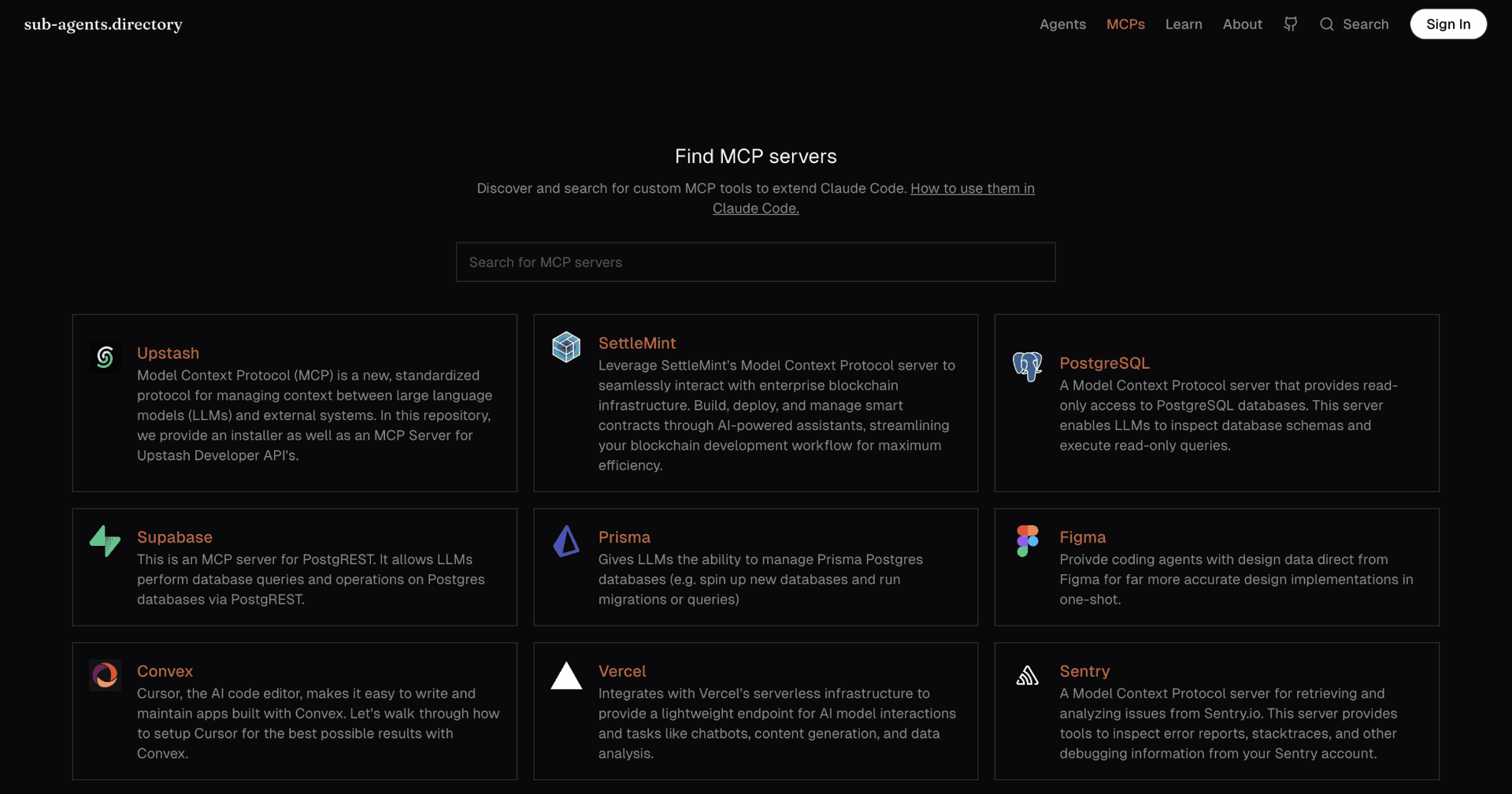Click the Sign In button

tap(1448, 24)
